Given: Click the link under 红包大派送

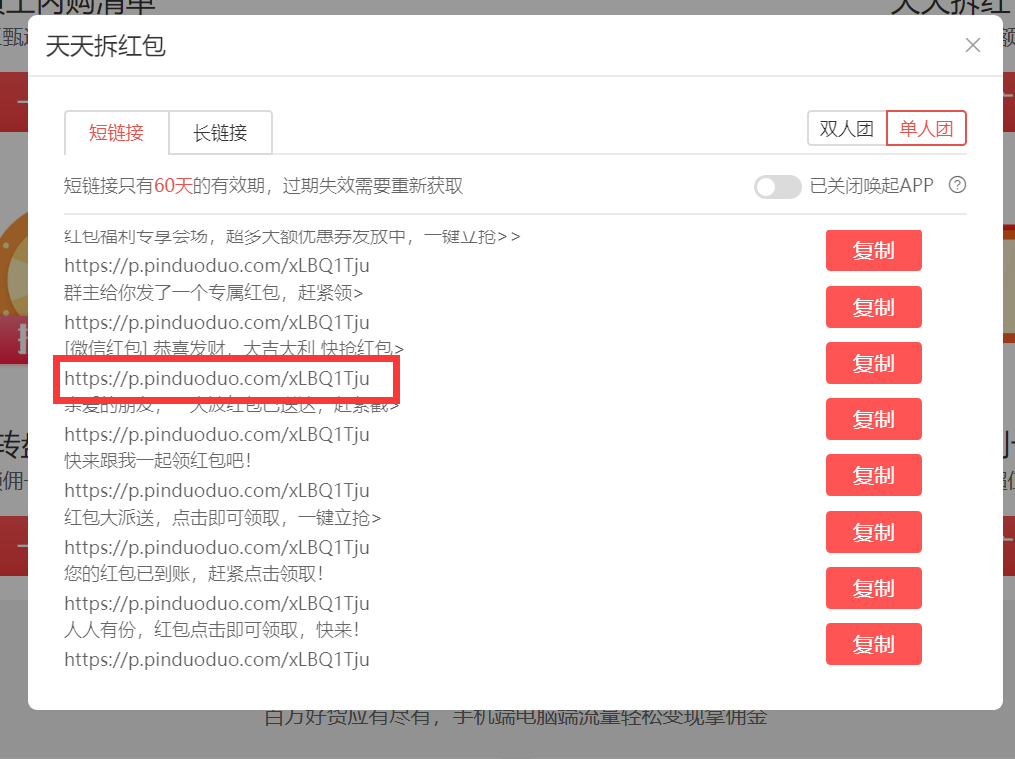Looking at the screenshot, I should tap(217, 547).
